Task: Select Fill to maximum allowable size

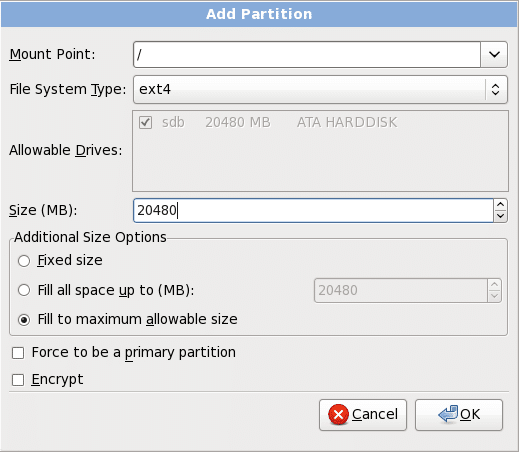Action: point(24,320)
